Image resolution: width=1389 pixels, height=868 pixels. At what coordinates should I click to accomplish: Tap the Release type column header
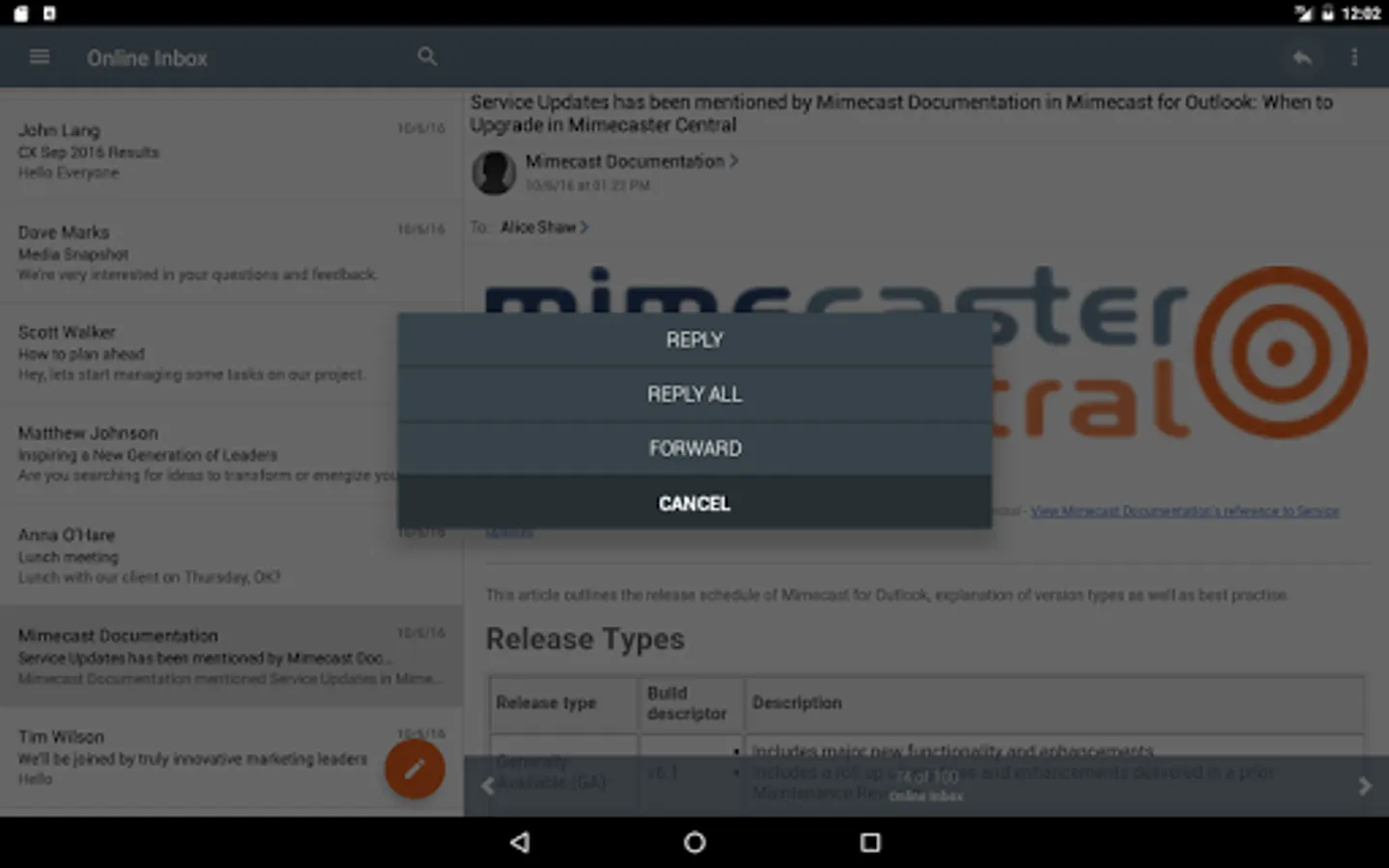pyautogui.click(x=546, y=703)
